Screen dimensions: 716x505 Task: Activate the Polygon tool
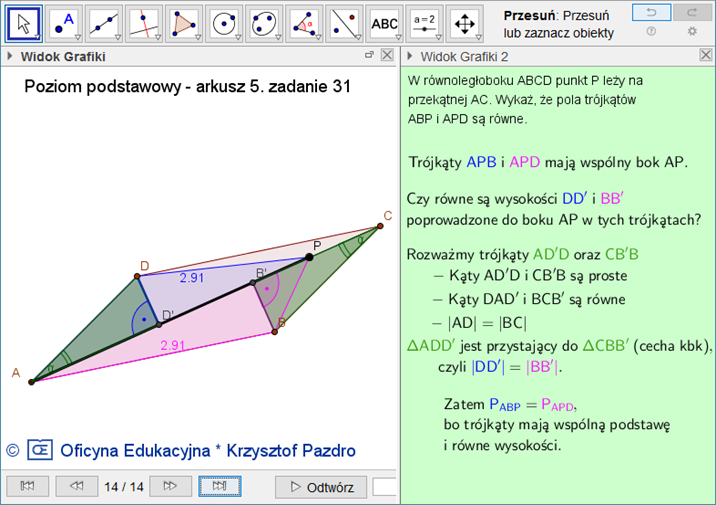[x=185, y=22]
